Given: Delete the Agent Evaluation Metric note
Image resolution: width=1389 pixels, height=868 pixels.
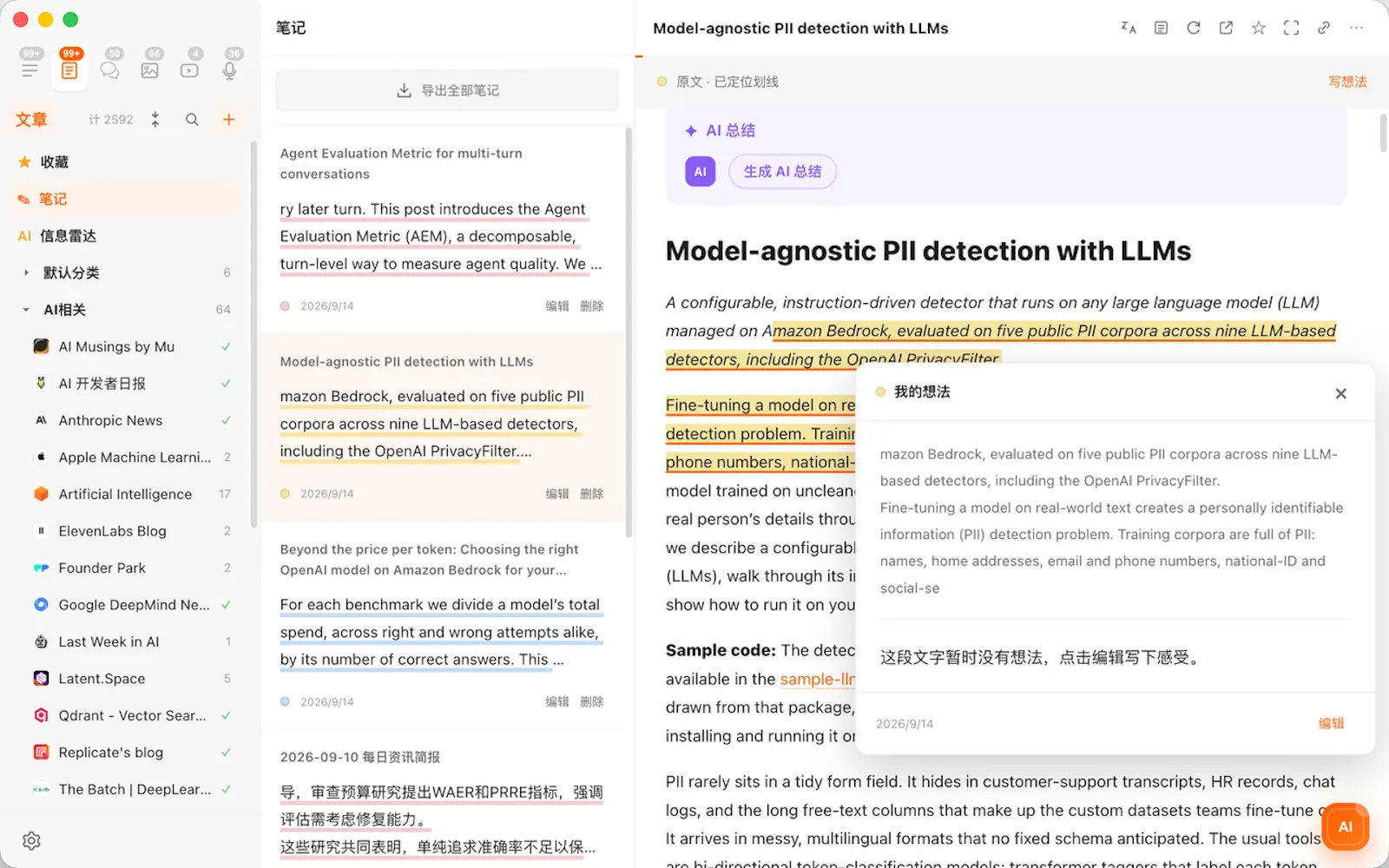Looking at the screenshot, I should (592, 306).
